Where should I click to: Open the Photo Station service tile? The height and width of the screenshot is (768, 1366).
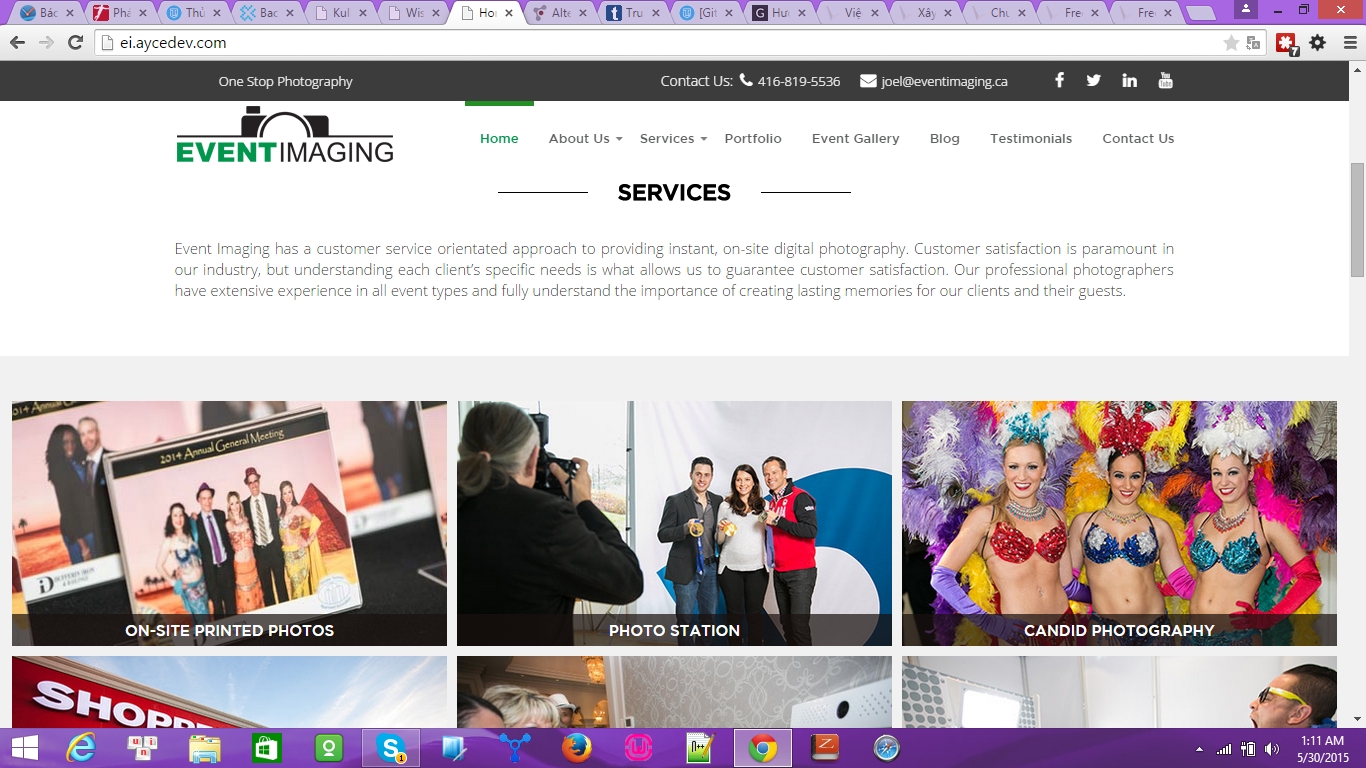674,523
